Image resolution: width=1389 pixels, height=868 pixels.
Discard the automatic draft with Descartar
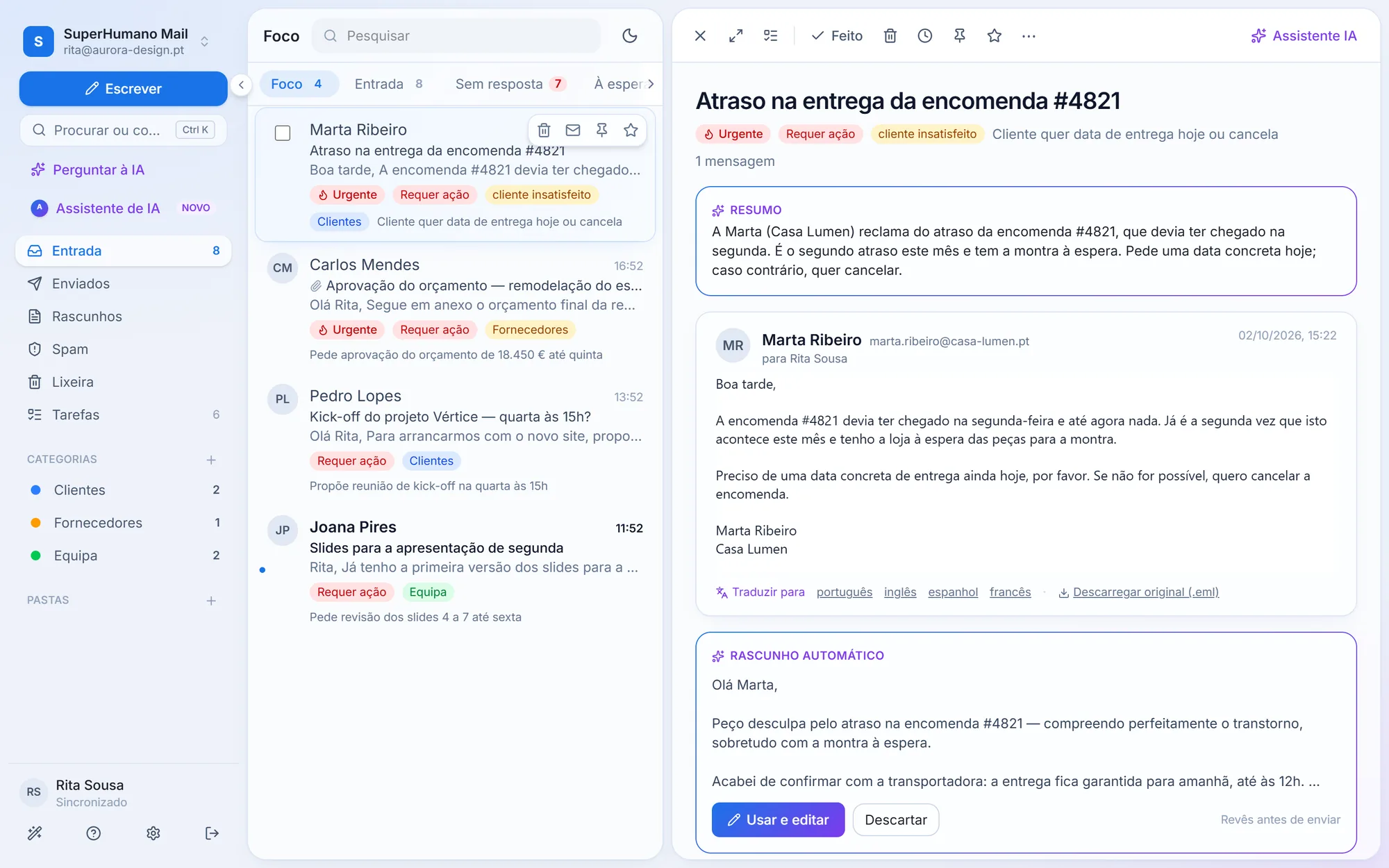click(896, 820)
